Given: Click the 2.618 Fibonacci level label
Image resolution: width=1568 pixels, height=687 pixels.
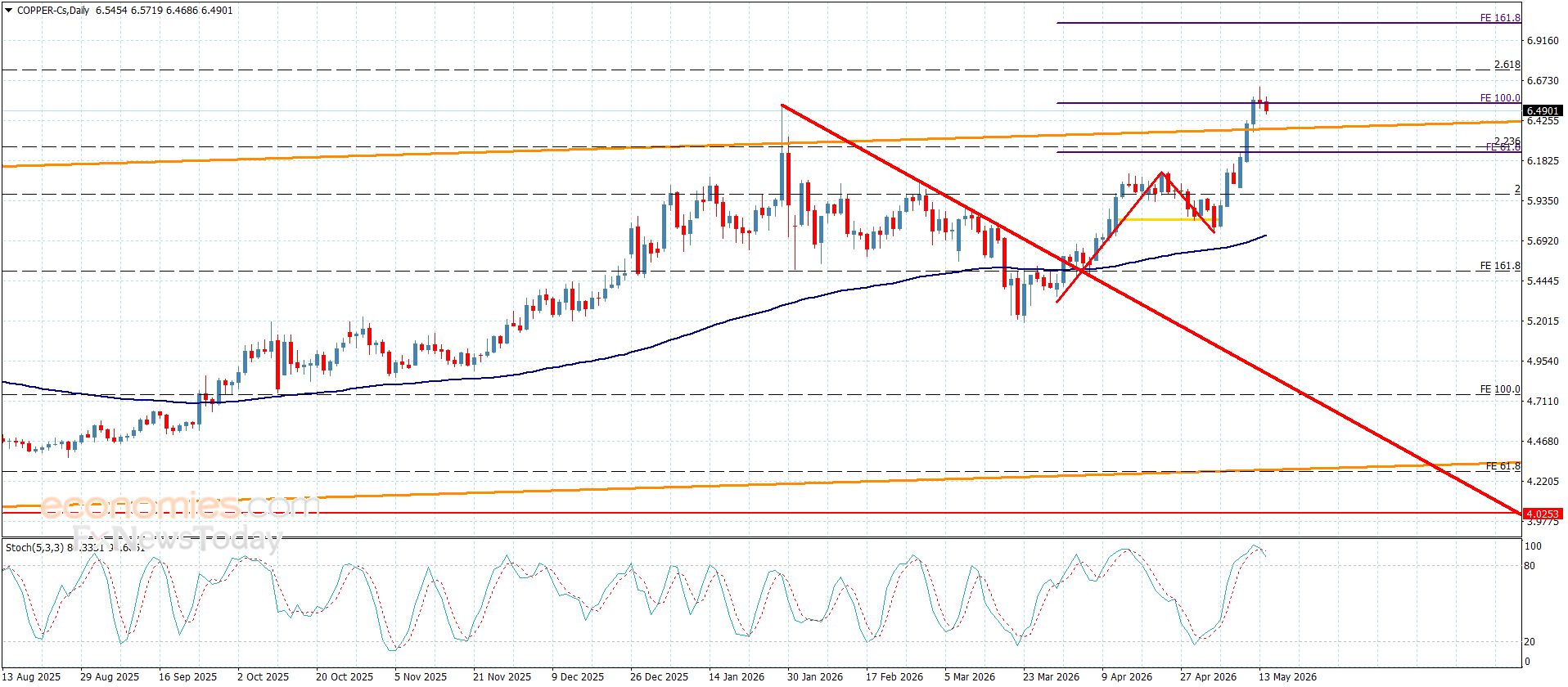Looking at the screenshot, I should point(1507,65).
